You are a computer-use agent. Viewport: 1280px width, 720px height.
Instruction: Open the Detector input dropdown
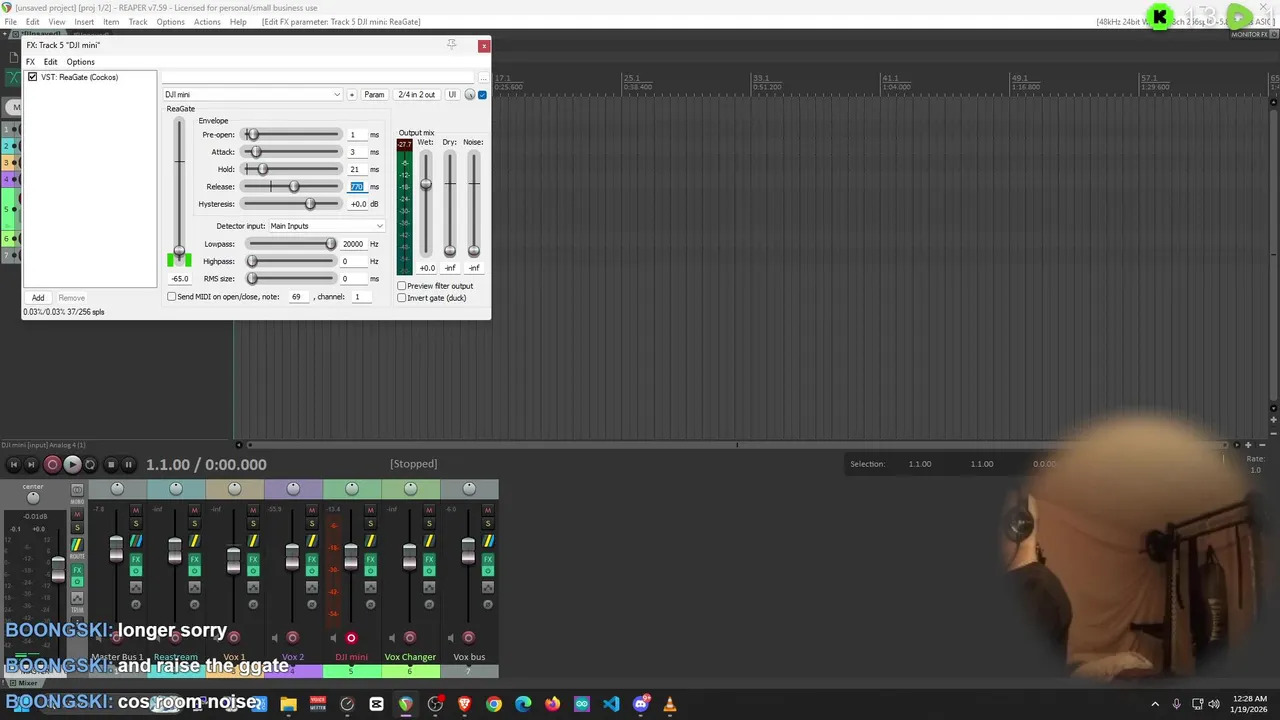pyautogui.click(x=326, y=226)
